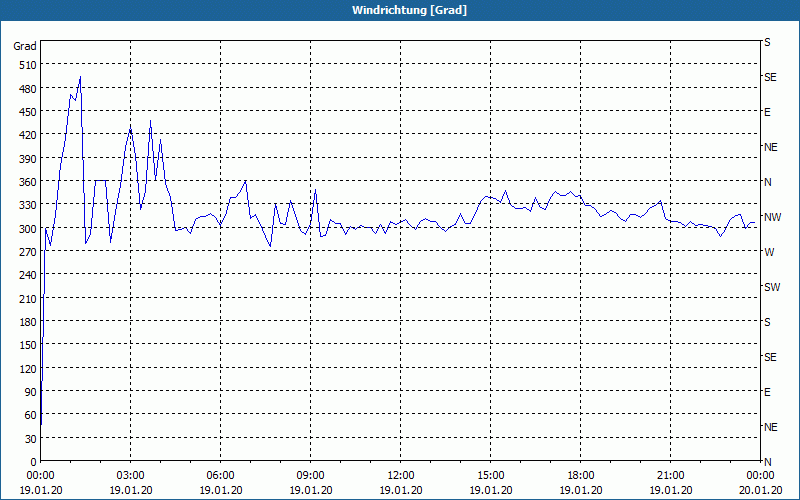Select the "06:00" time label
This screenshot has height=500, width=800.
[220, 476]
